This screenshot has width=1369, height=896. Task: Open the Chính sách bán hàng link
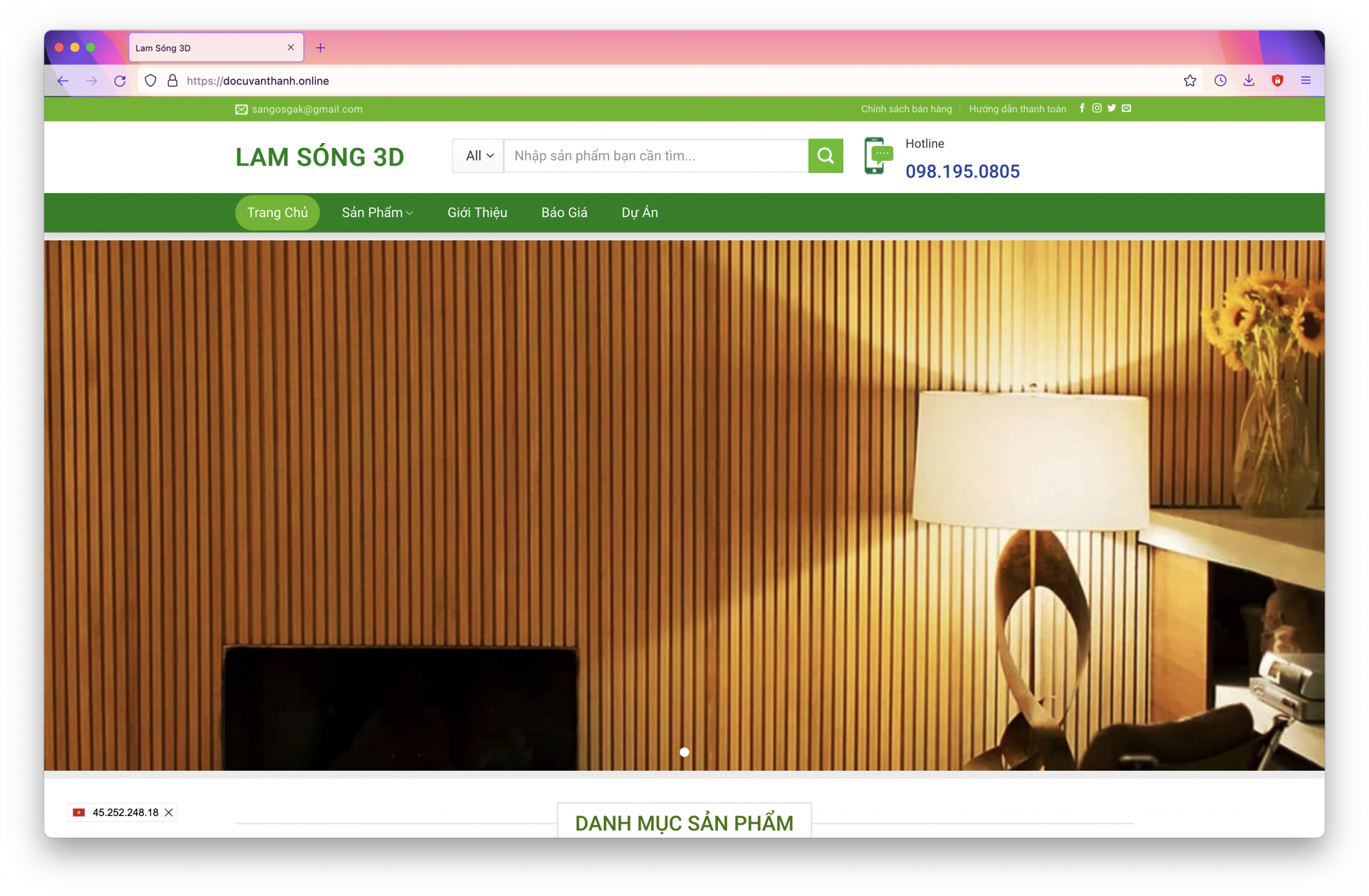coord(906,109)
